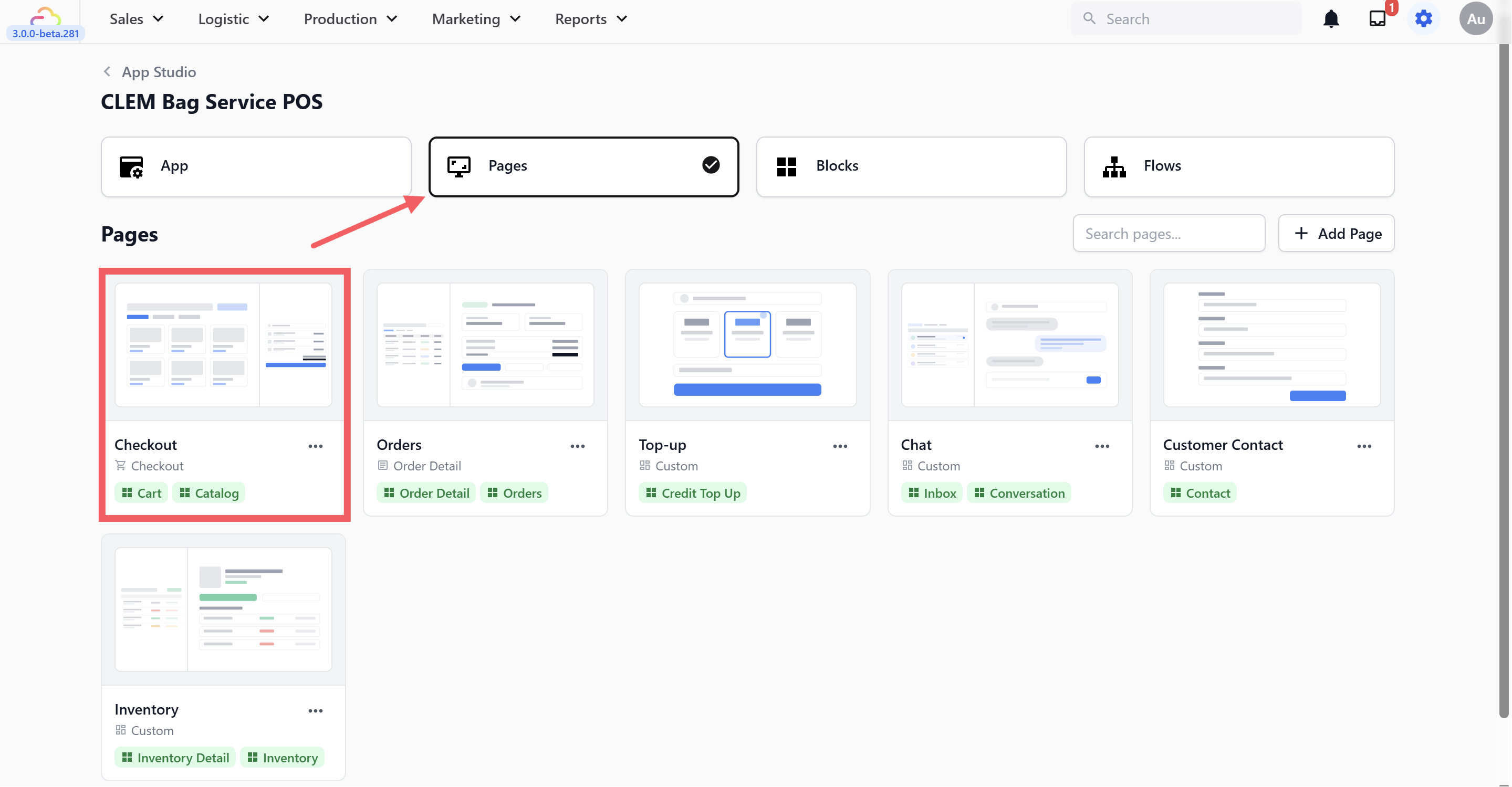Open the Logistic menu
This screenshot has height=787, width=1512.
[x=234, y=19]
